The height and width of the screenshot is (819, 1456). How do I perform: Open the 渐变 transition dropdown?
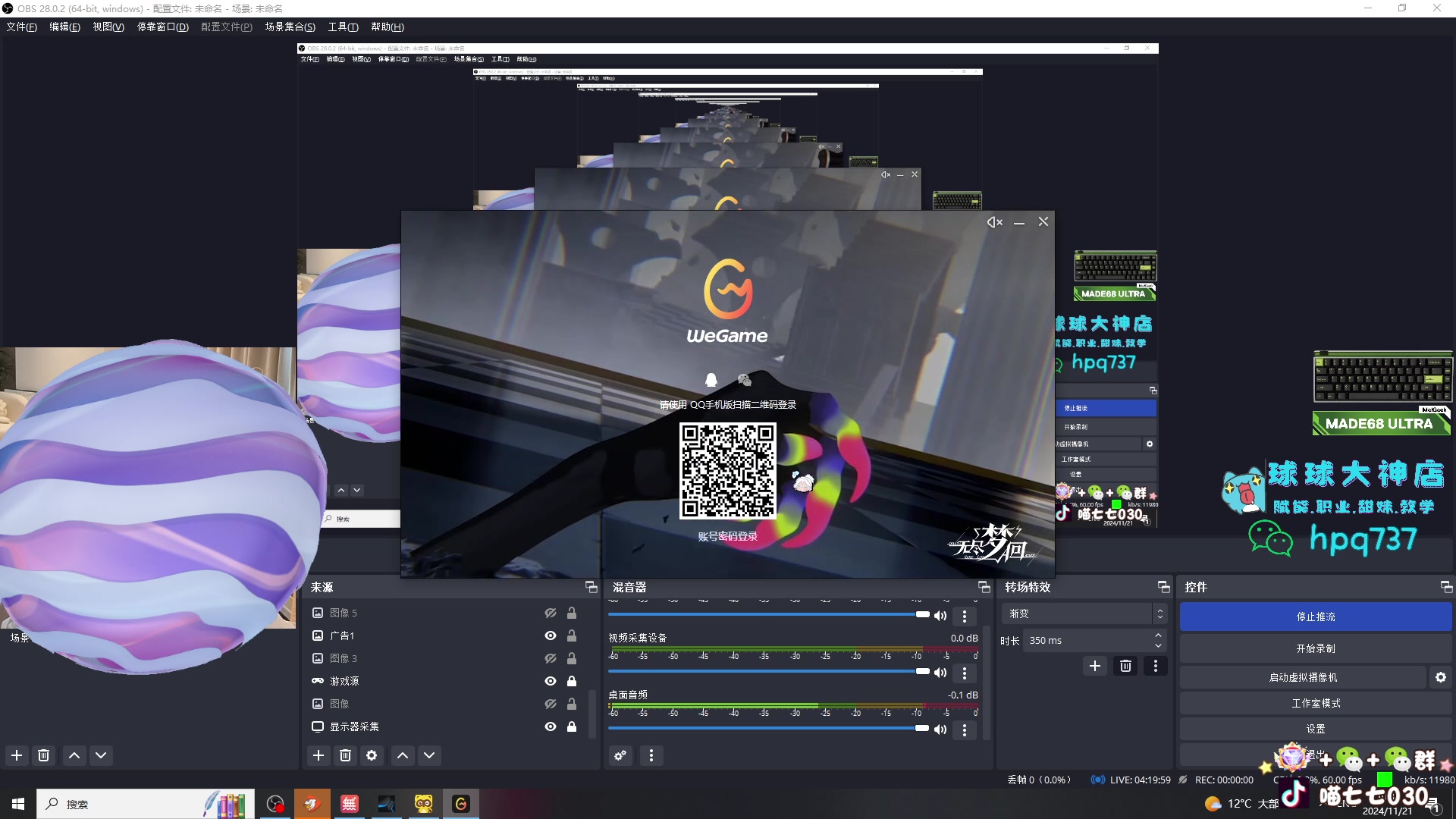1083,613
